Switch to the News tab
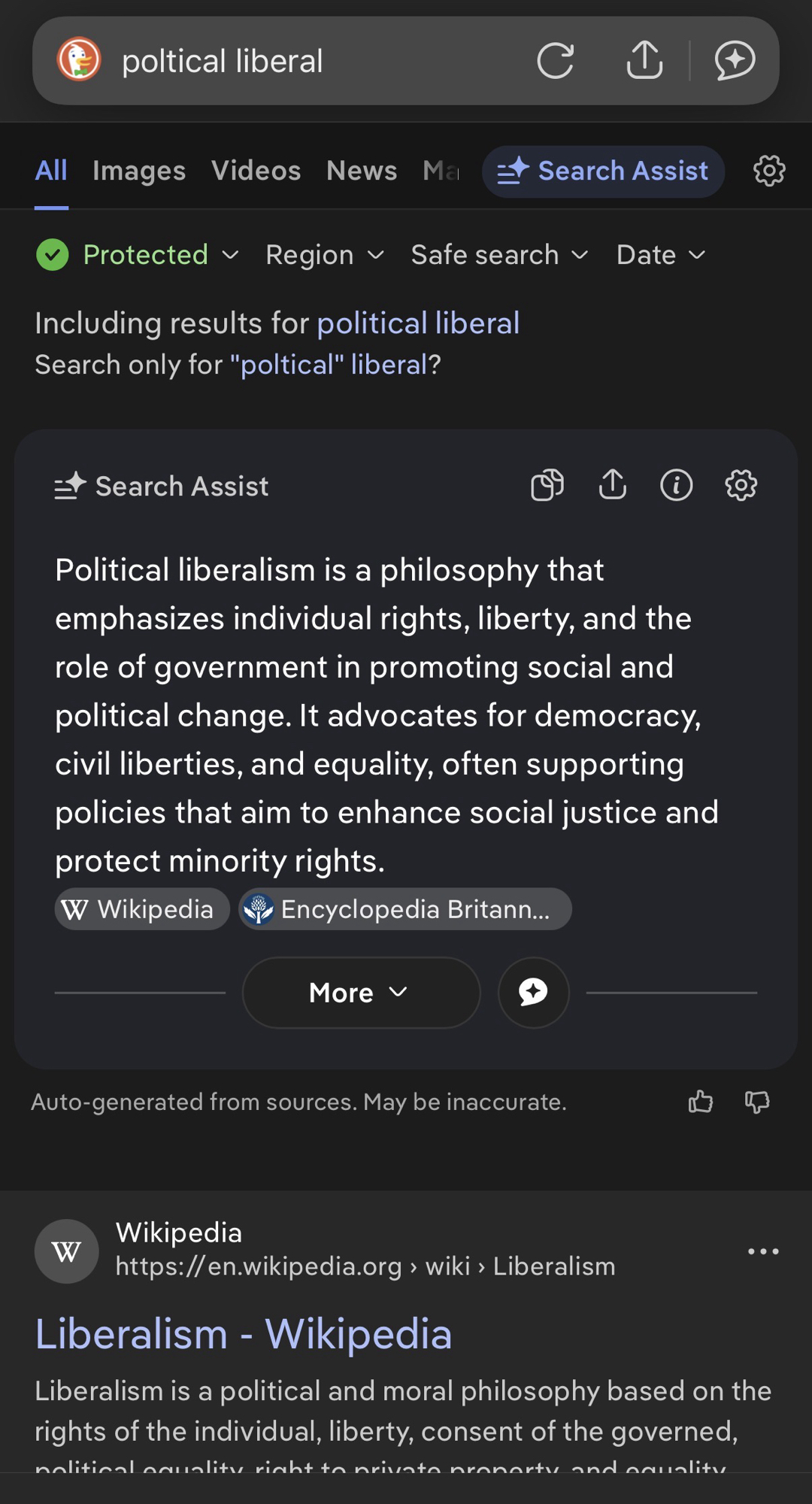This screenshot has width=812, height=1504. coord(362,171)
